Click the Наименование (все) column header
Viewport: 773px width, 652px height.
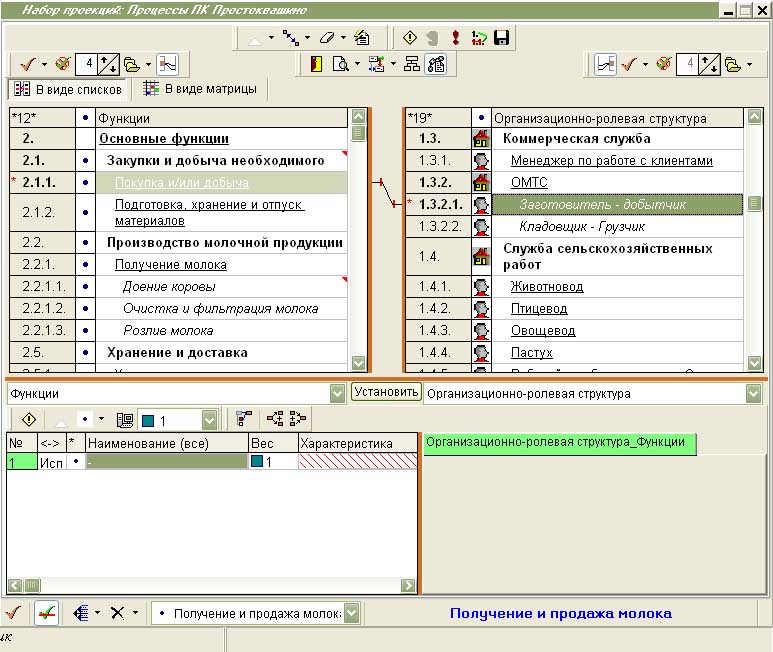(167, 443)
